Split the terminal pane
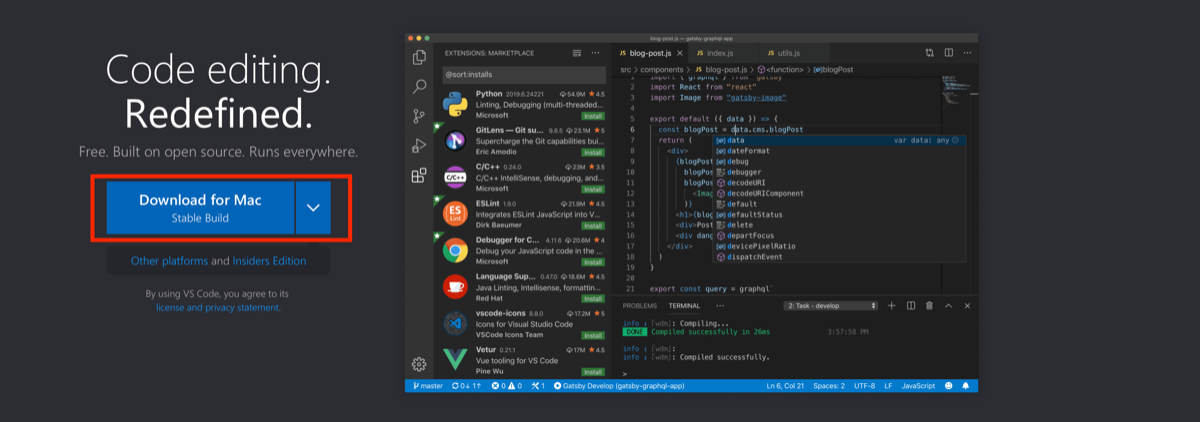1200x422 pixels. 911,305
